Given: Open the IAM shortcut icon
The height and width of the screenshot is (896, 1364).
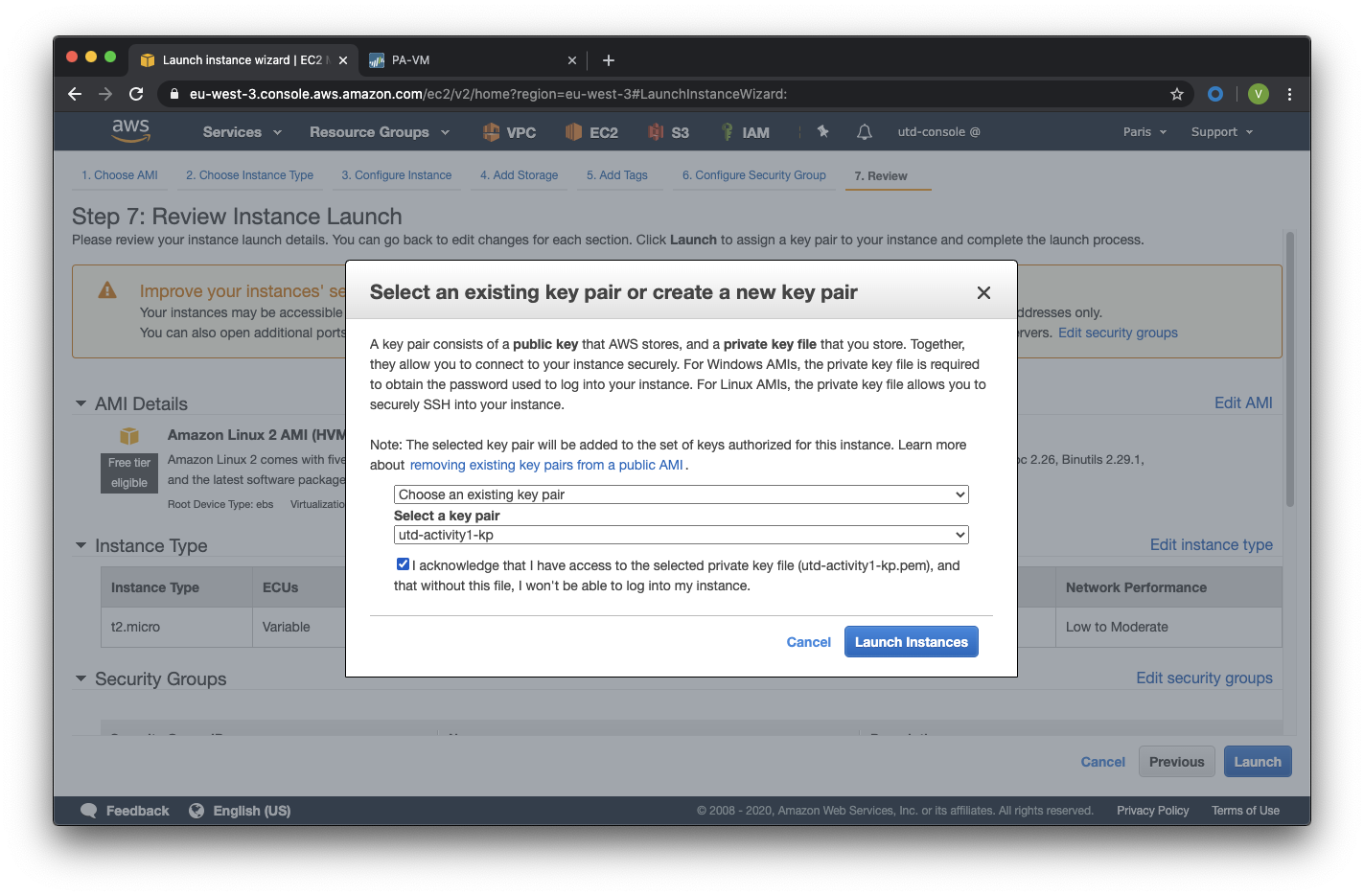Looking at the screenshot, I should 728,132.
